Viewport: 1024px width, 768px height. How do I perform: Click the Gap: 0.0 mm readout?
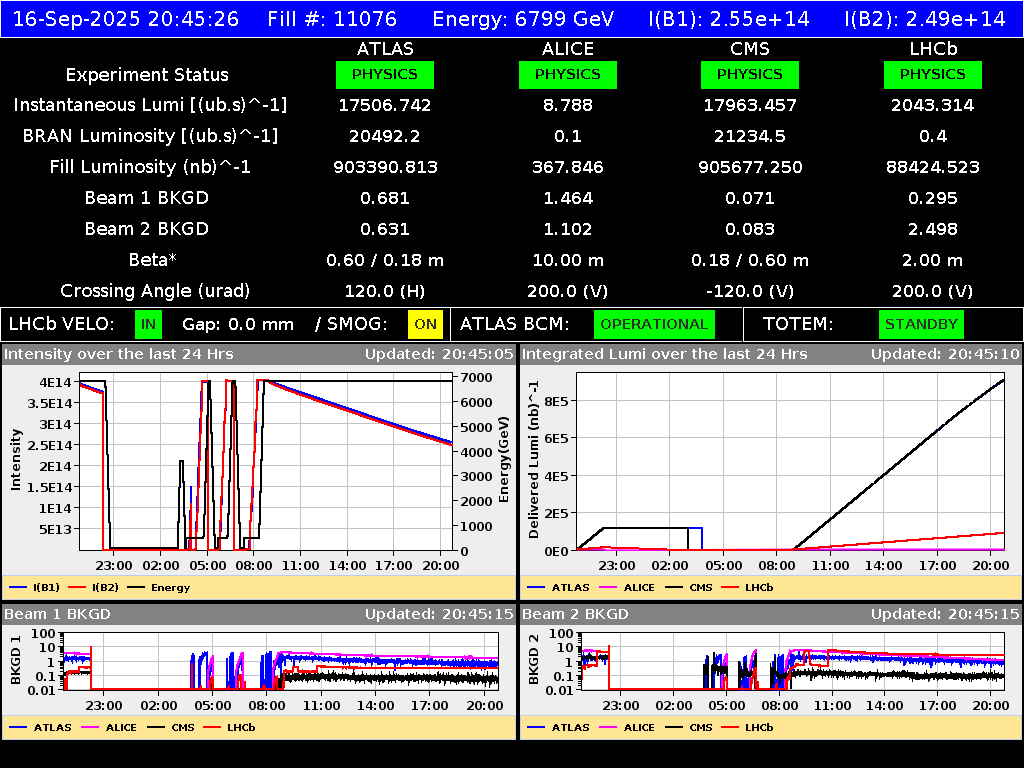point(238,325)
